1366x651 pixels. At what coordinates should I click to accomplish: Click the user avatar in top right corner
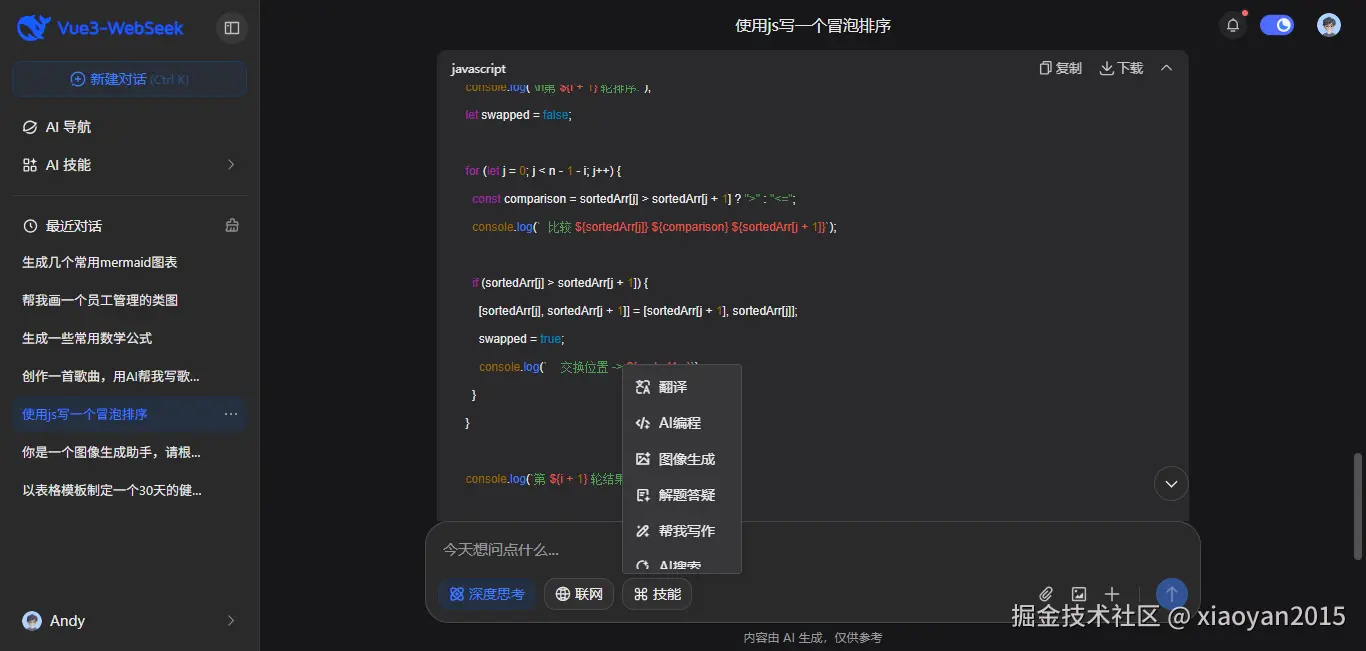pyautogui.click(x=1329, y=24)
